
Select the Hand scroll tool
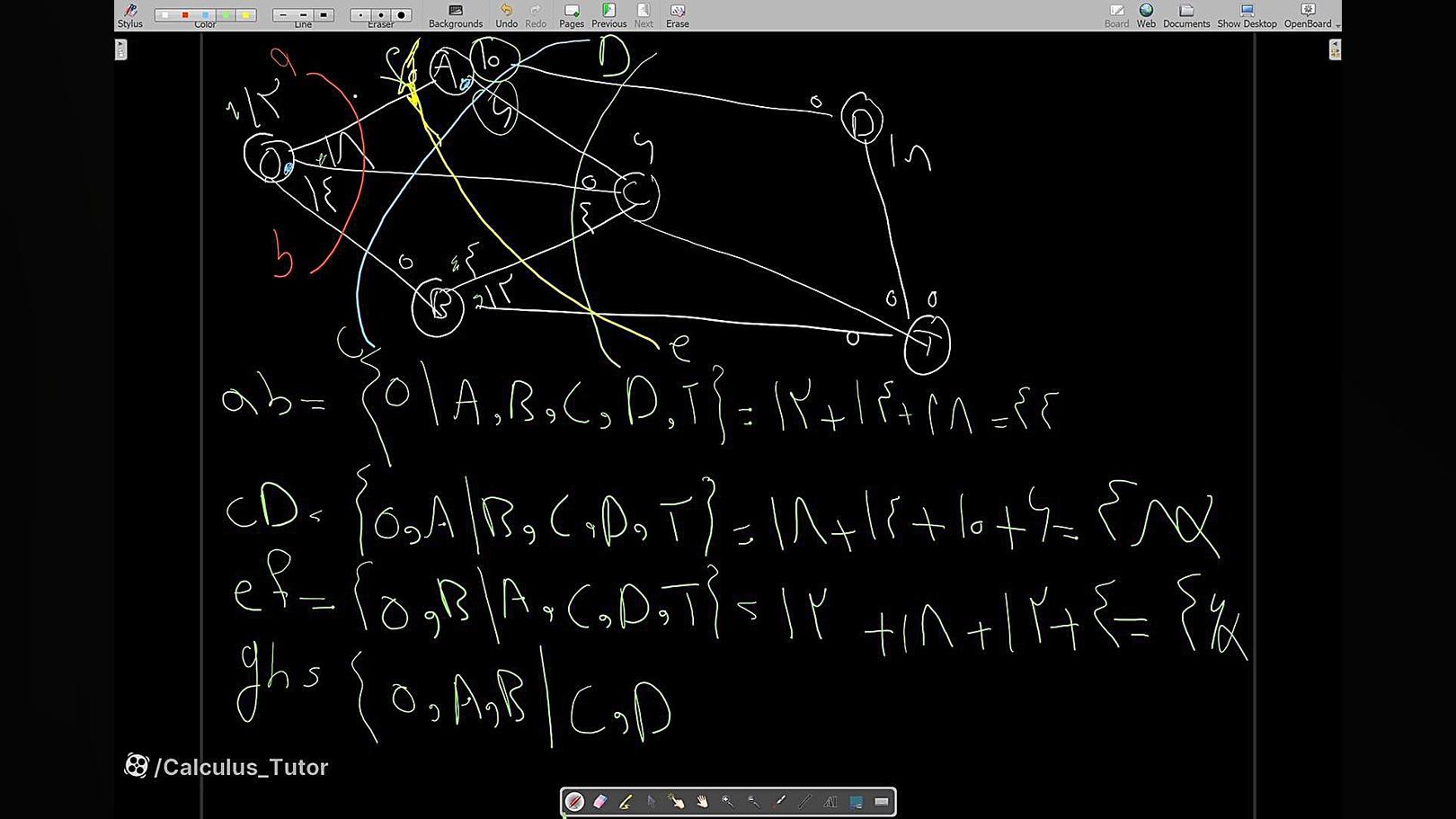click(x=702, y=801)
